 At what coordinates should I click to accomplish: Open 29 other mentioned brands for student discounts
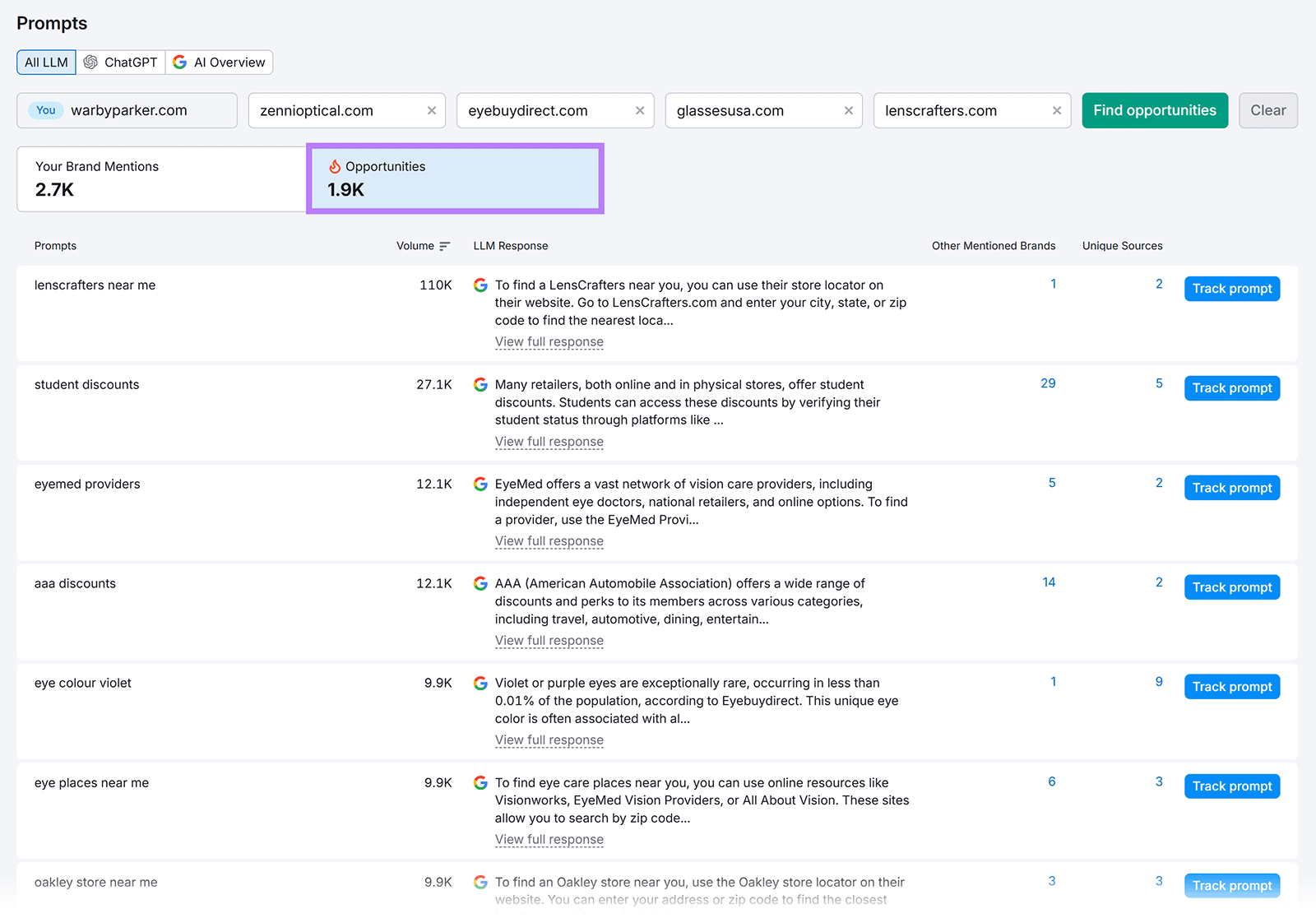pos(1048,383)
